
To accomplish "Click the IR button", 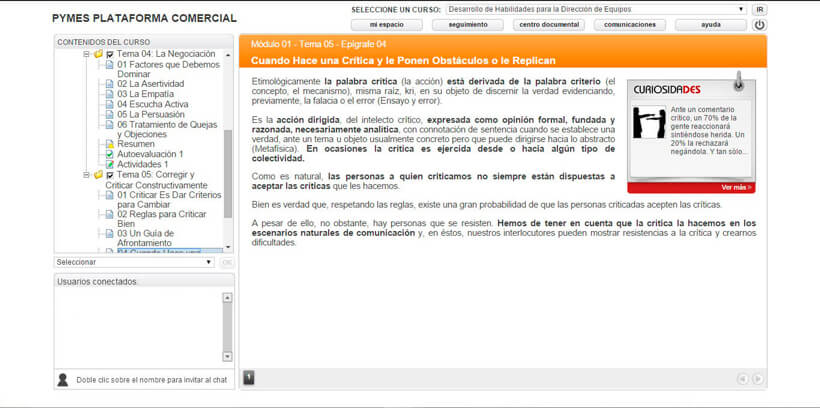I will point(759,9).
